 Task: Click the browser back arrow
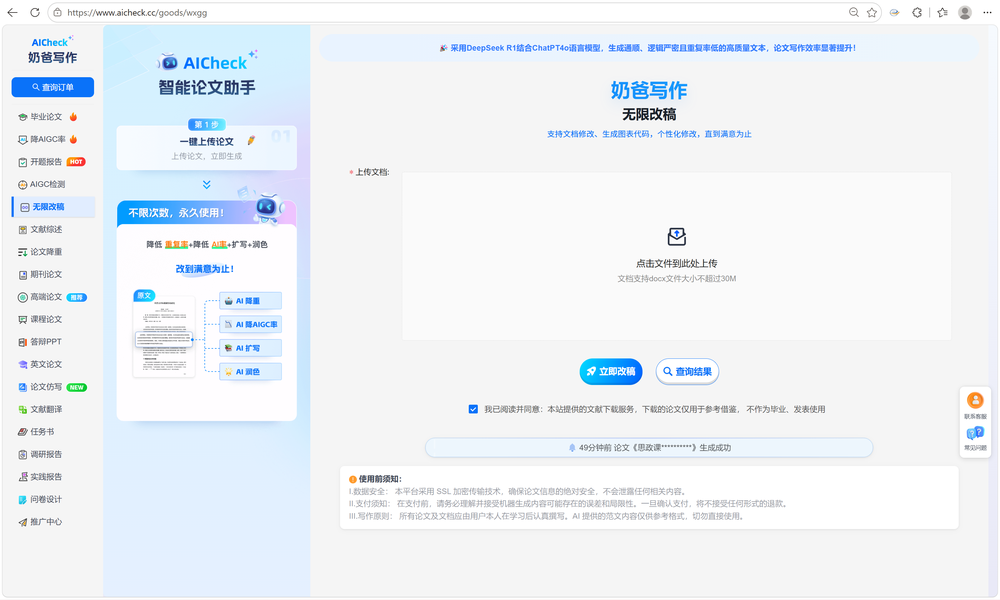point(12,12)
